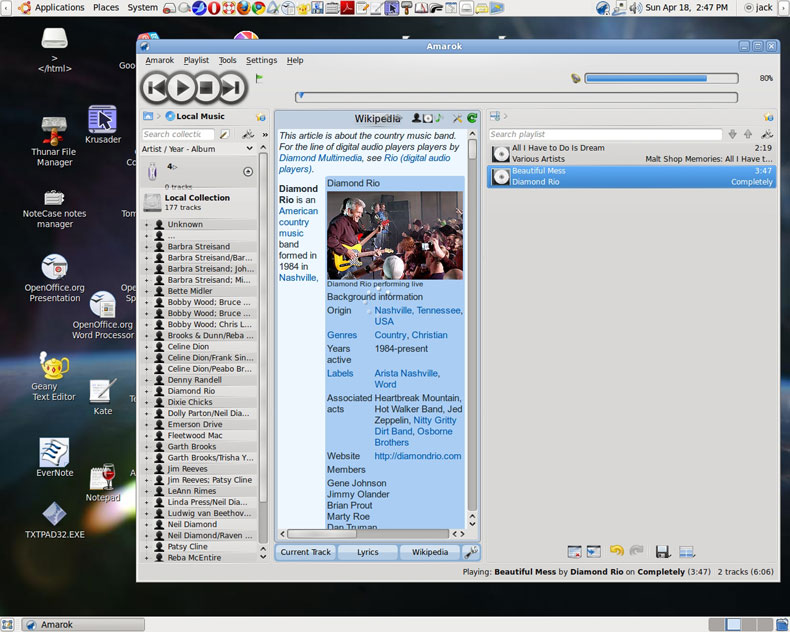790x632 pixels.
Task: Open the Genres link in infobox
Action: [342, 335]
